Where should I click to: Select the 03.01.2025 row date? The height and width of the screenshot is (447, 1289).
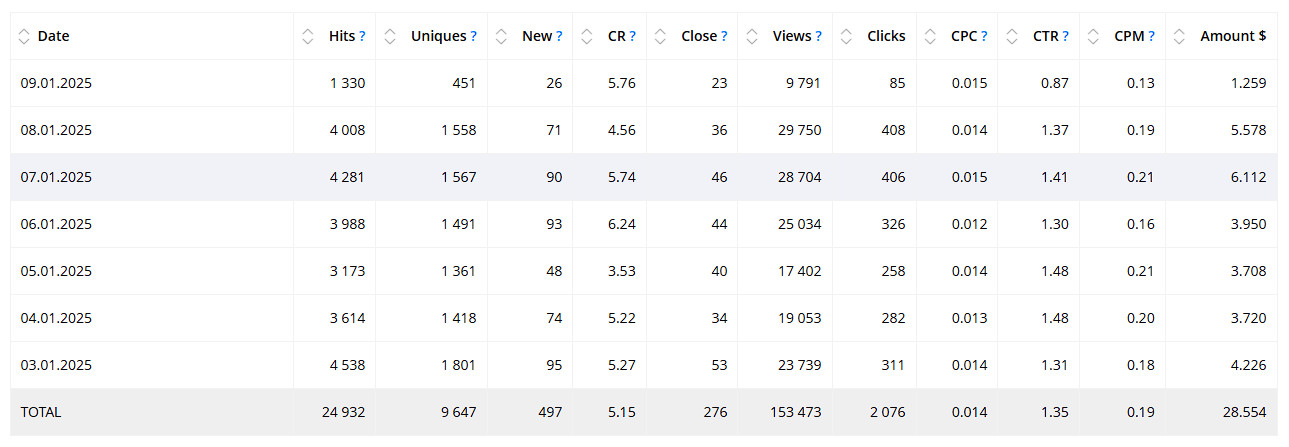(56, 365)
